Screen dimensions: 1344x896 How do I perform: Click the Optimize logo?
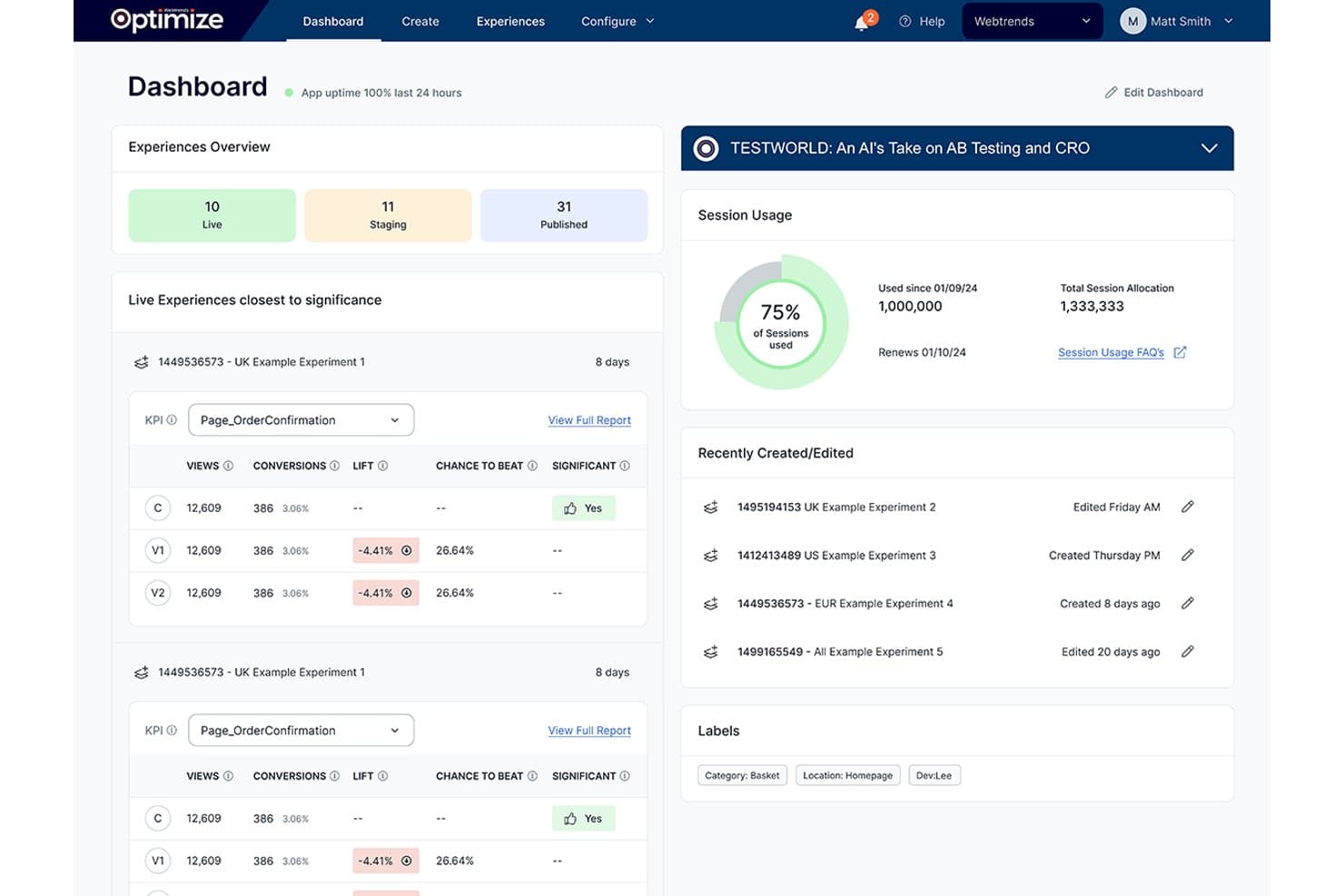167,20
